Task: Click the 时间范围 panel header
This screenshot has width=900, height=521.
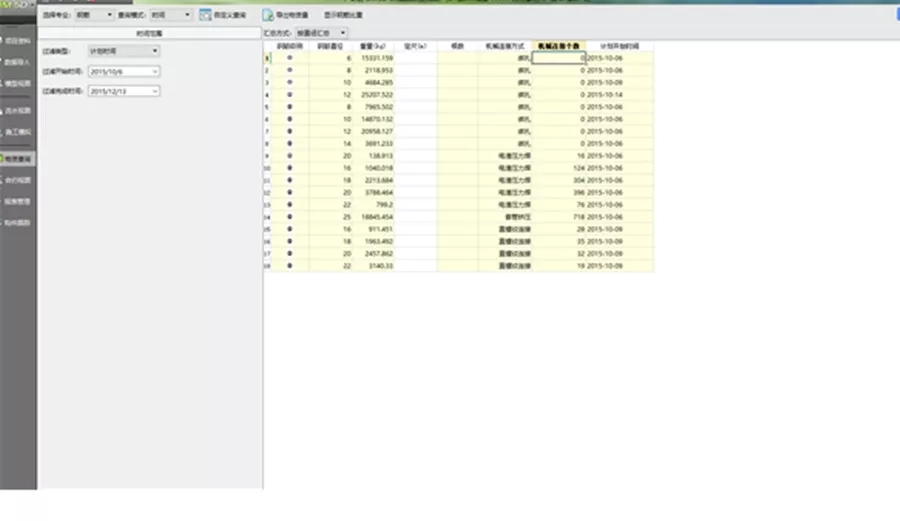Action: click(149, 33)
